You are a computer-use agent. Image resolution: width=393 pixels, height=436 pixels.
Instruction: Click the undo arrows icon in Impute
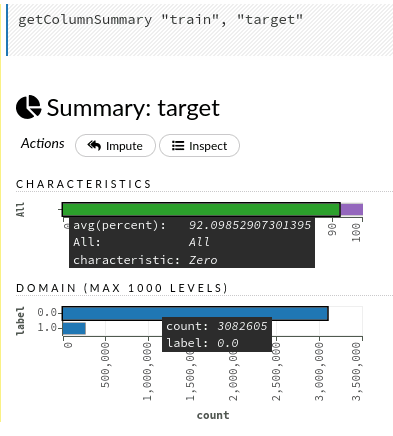pyautogui.click(x=94, y=145)
